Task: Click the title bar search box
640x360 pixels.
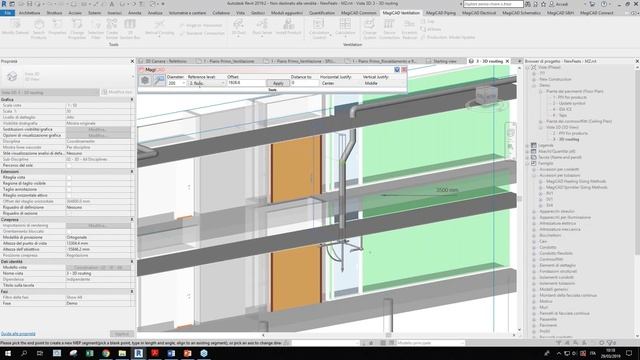Action: [x=493, y=4]
